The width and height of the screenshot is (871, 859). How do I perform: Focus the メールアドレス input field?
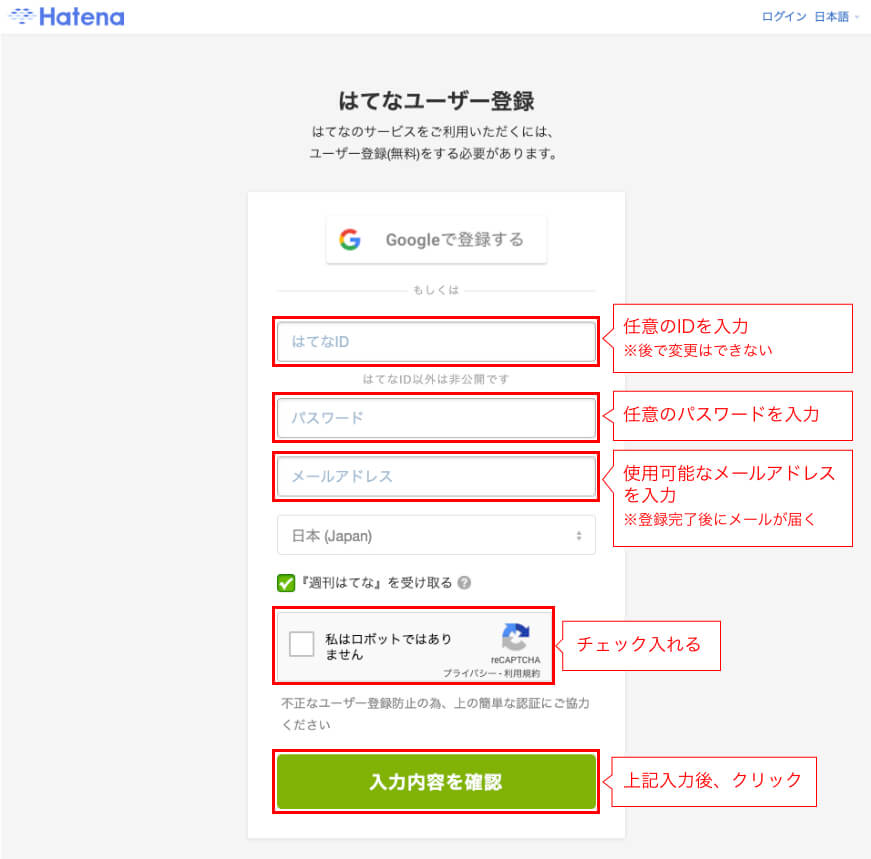click(x=436, y=476)
